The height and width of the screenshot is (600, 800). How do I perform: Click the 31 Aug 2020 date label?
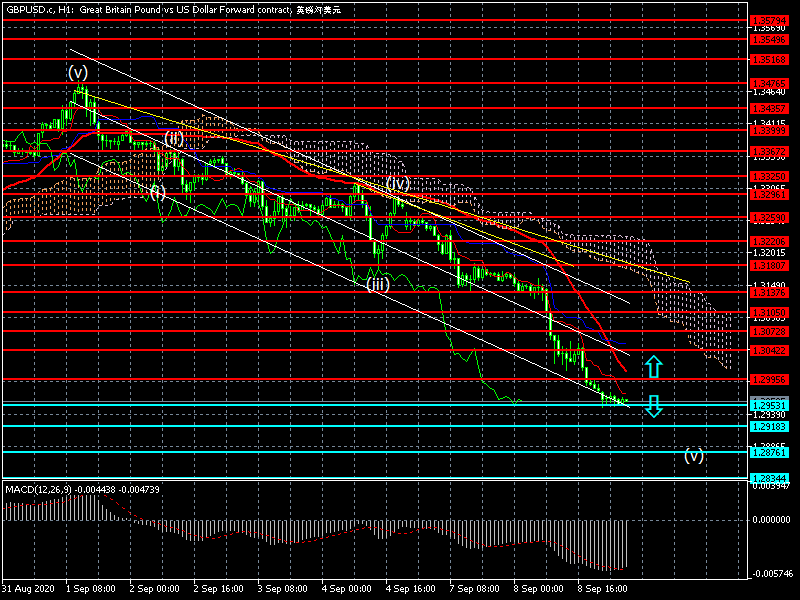27,589
